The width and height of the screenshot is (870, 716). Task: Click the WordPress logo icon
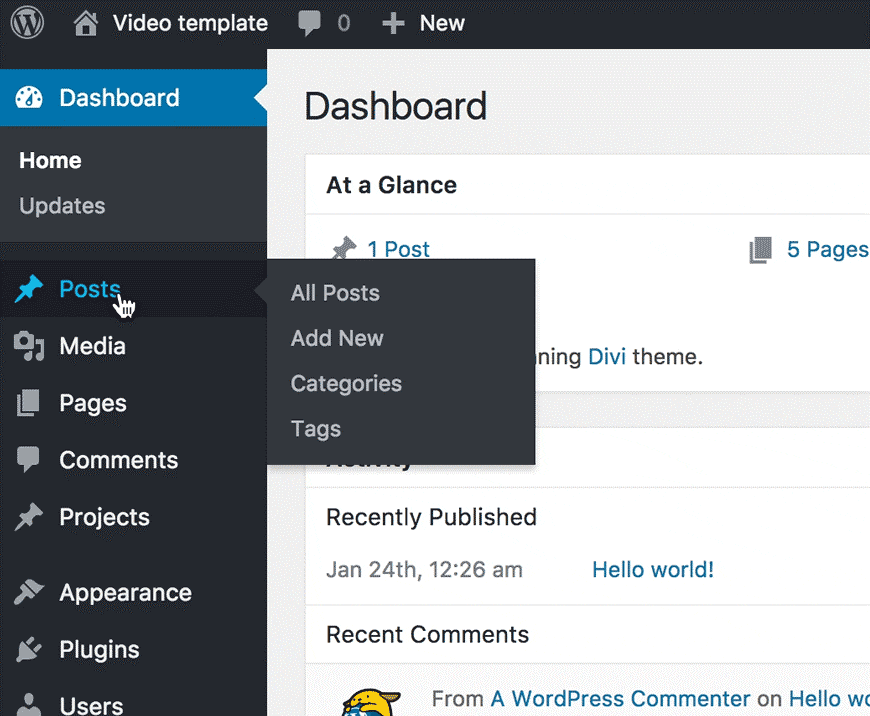click(x=27, y=23)
